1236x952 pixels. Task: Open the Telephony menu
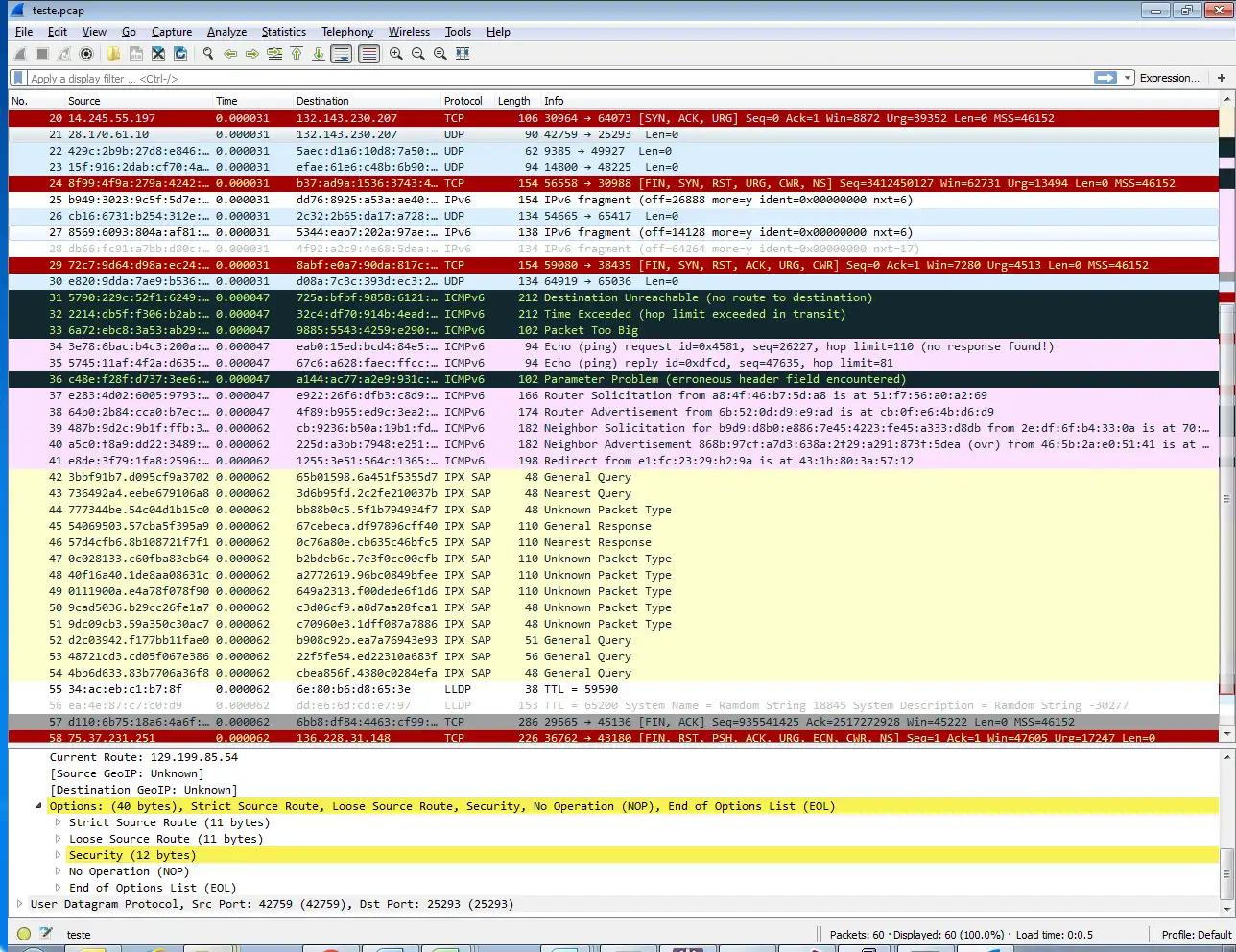347,32
